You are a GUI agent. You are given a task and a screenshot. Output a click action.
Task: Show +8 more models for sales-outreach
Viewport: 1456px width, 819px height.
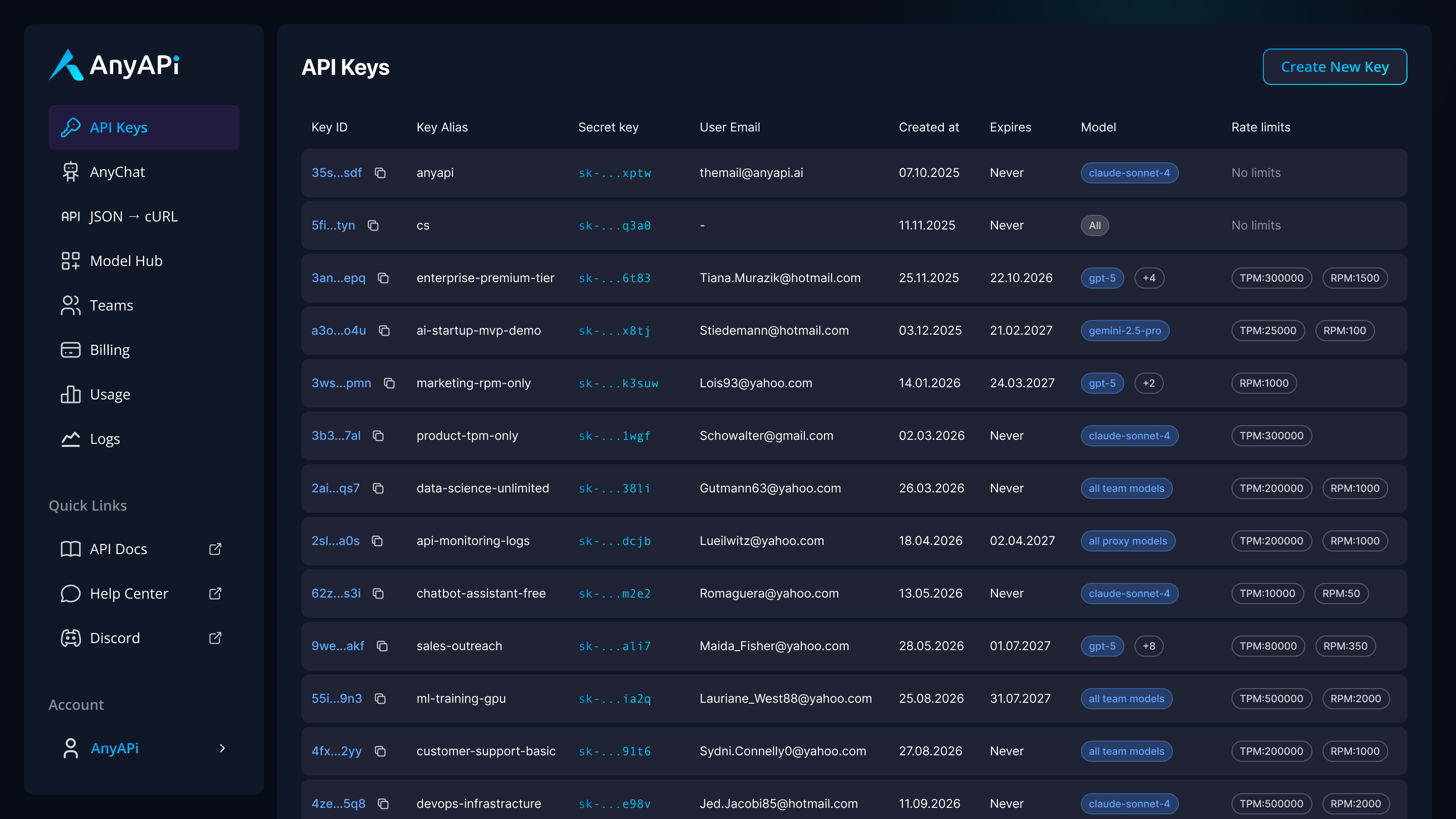(1149, 646)
